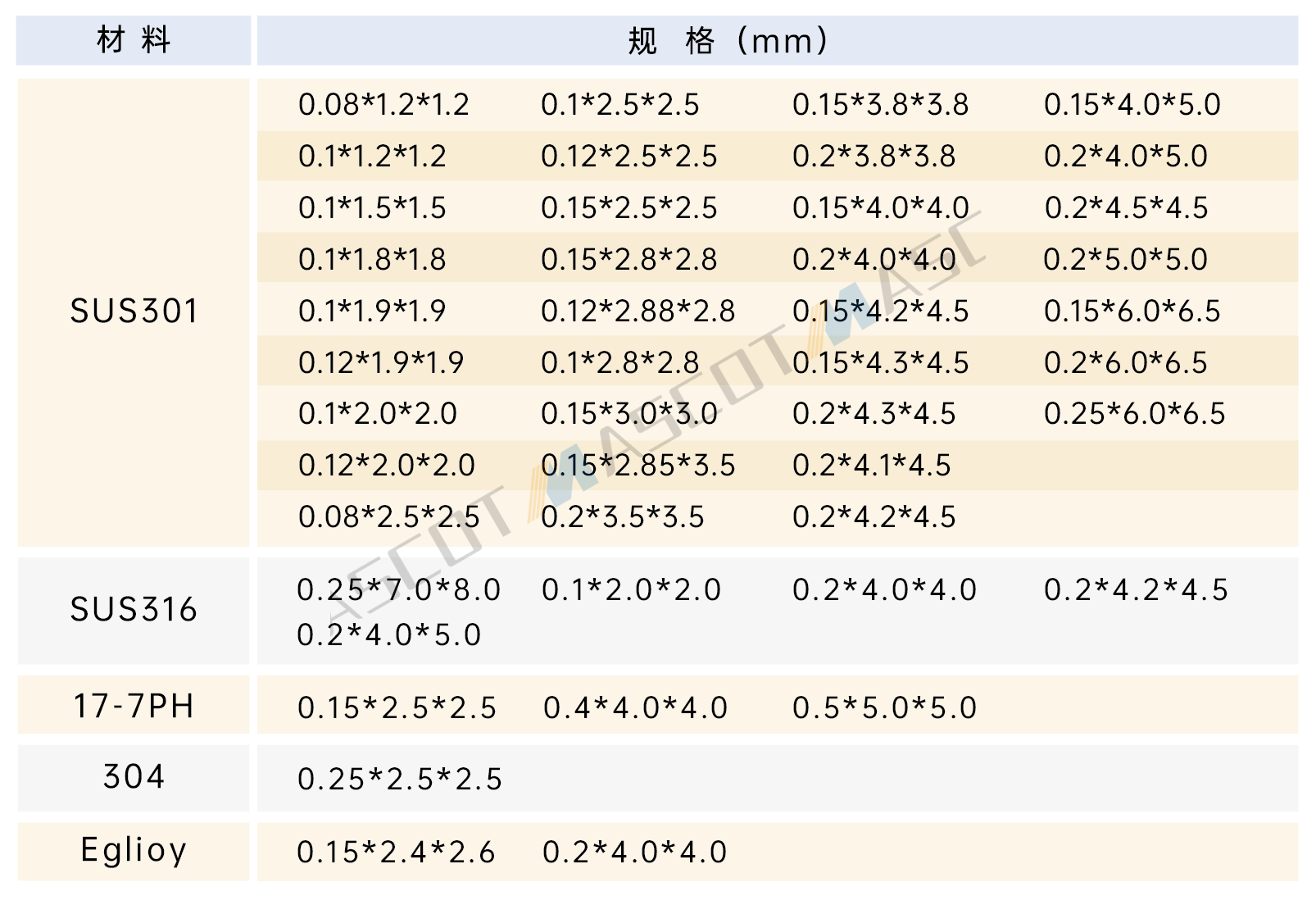Click the 304 material cell
The height and width of the screenshot is (905, 1316).
(134, 777)
